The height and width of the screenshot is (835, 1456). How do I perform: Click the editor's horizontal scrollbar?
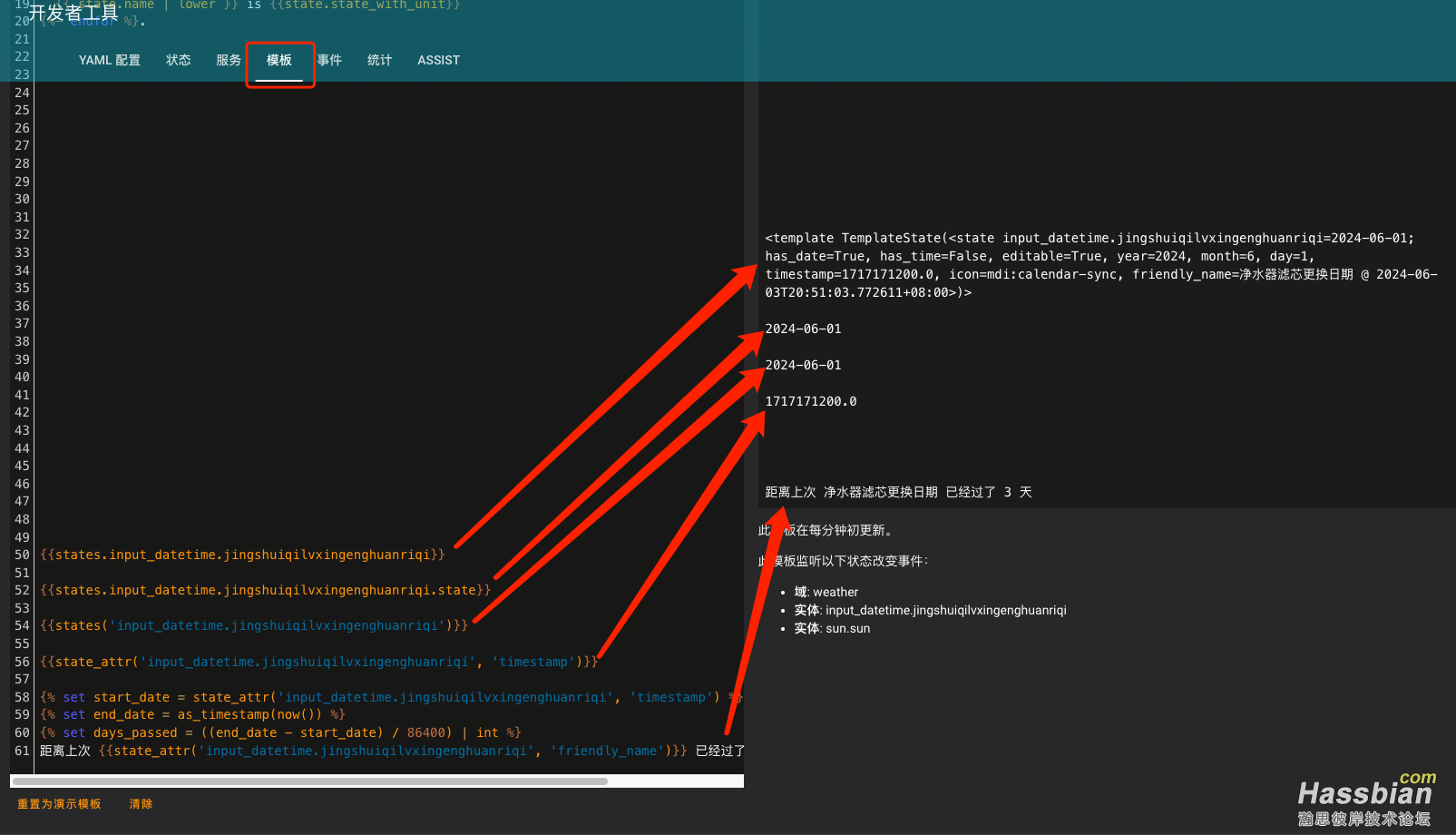[309, 781]
